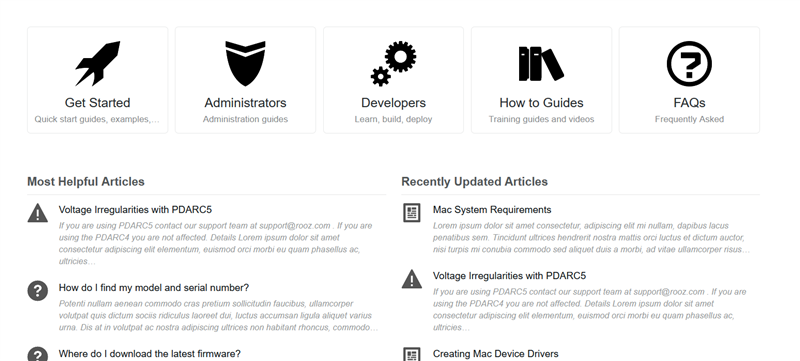Screen dimensions: 800x361
Task: Click document icon beside Creating Mac Device Drivers
Action: click(412, 354)
